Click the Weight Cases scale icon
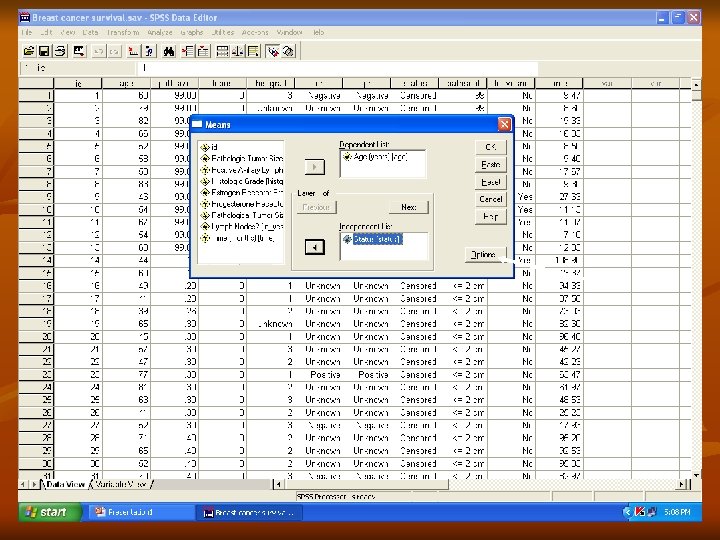Viewport: 720px width, 540px height. [237, 51]
